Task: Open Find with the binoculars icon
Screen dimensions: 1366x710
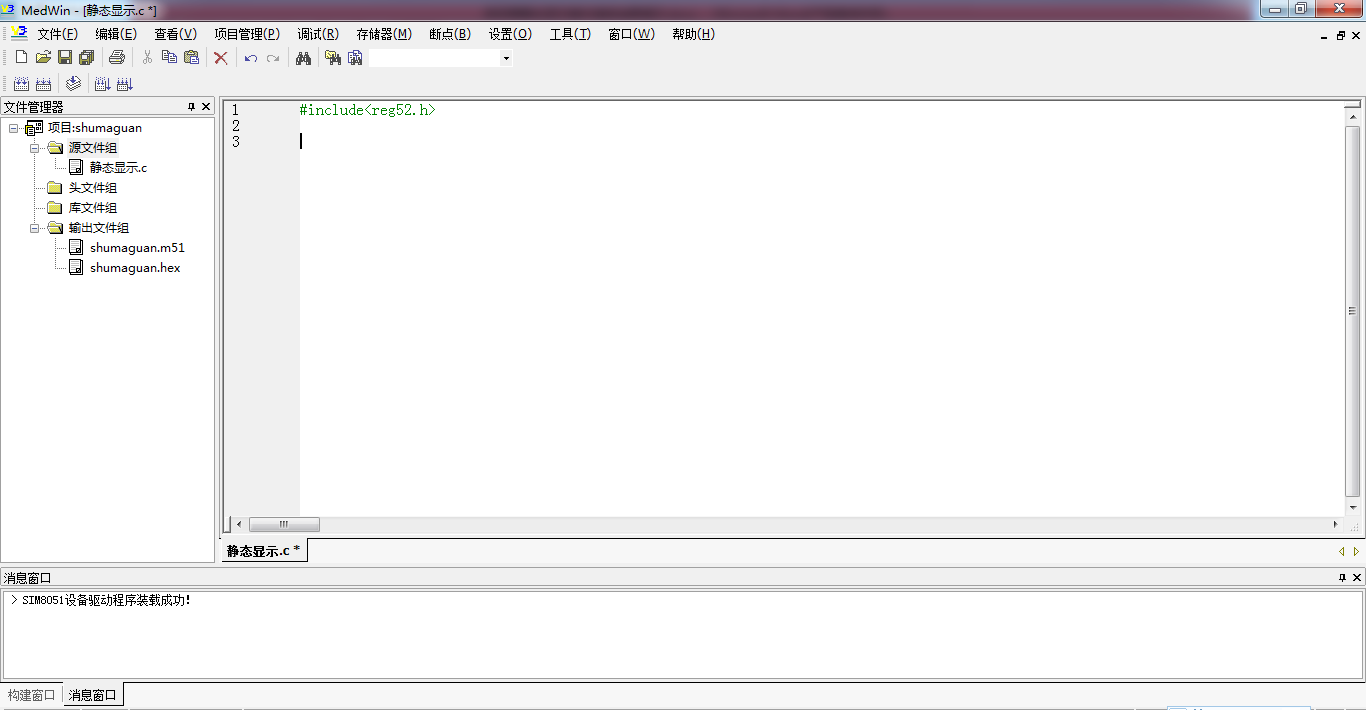Action: coord(303,58)
